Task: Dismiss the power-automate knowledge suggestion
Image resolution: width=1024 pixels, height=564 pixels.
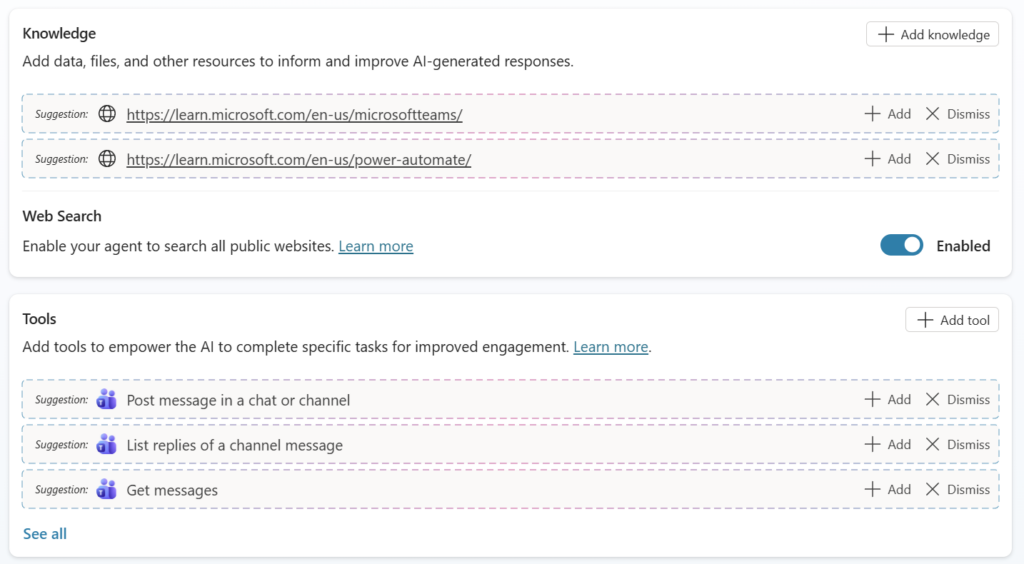Action: (x=957, y=159)
